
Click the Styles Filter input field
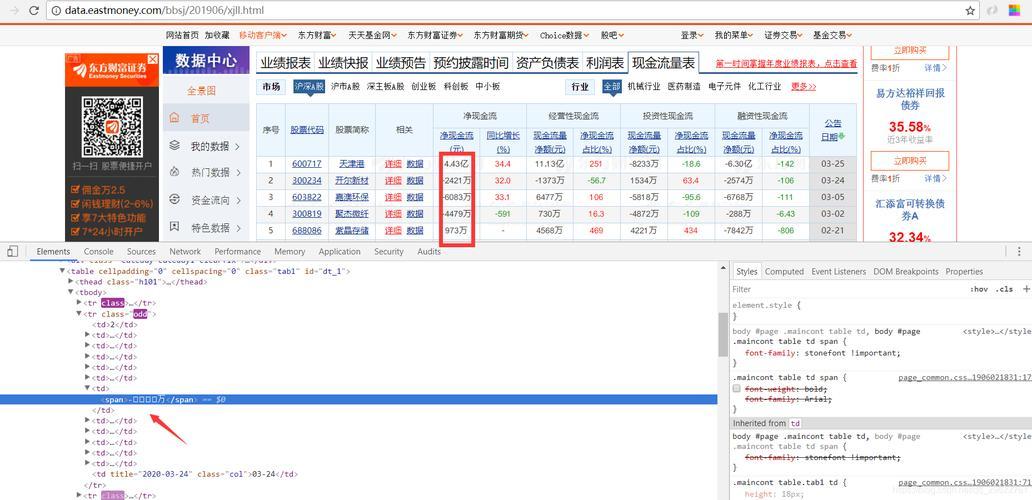[846, 289]
